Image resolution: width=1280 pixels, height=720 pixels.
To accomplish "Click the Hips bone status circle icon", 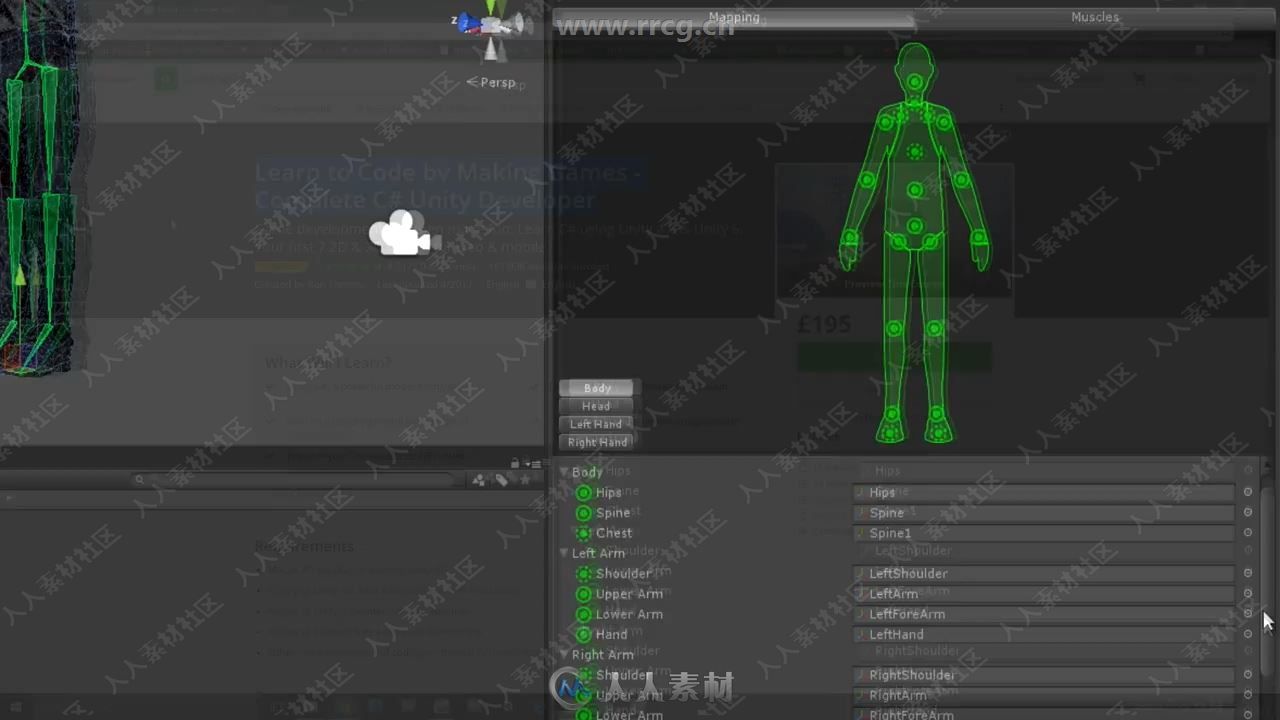I will point(584,493).
